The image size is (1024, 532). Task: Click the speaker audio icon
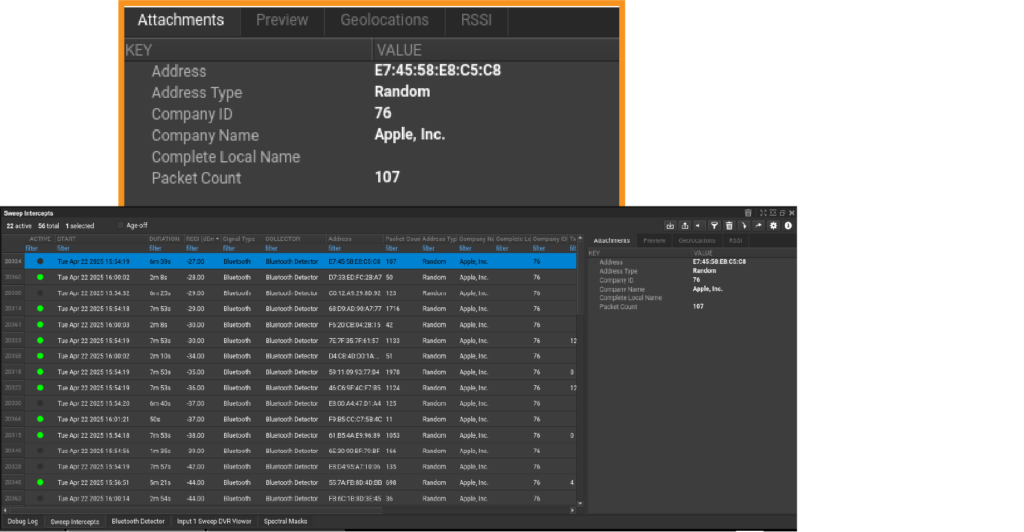click(x=698, y=226)
